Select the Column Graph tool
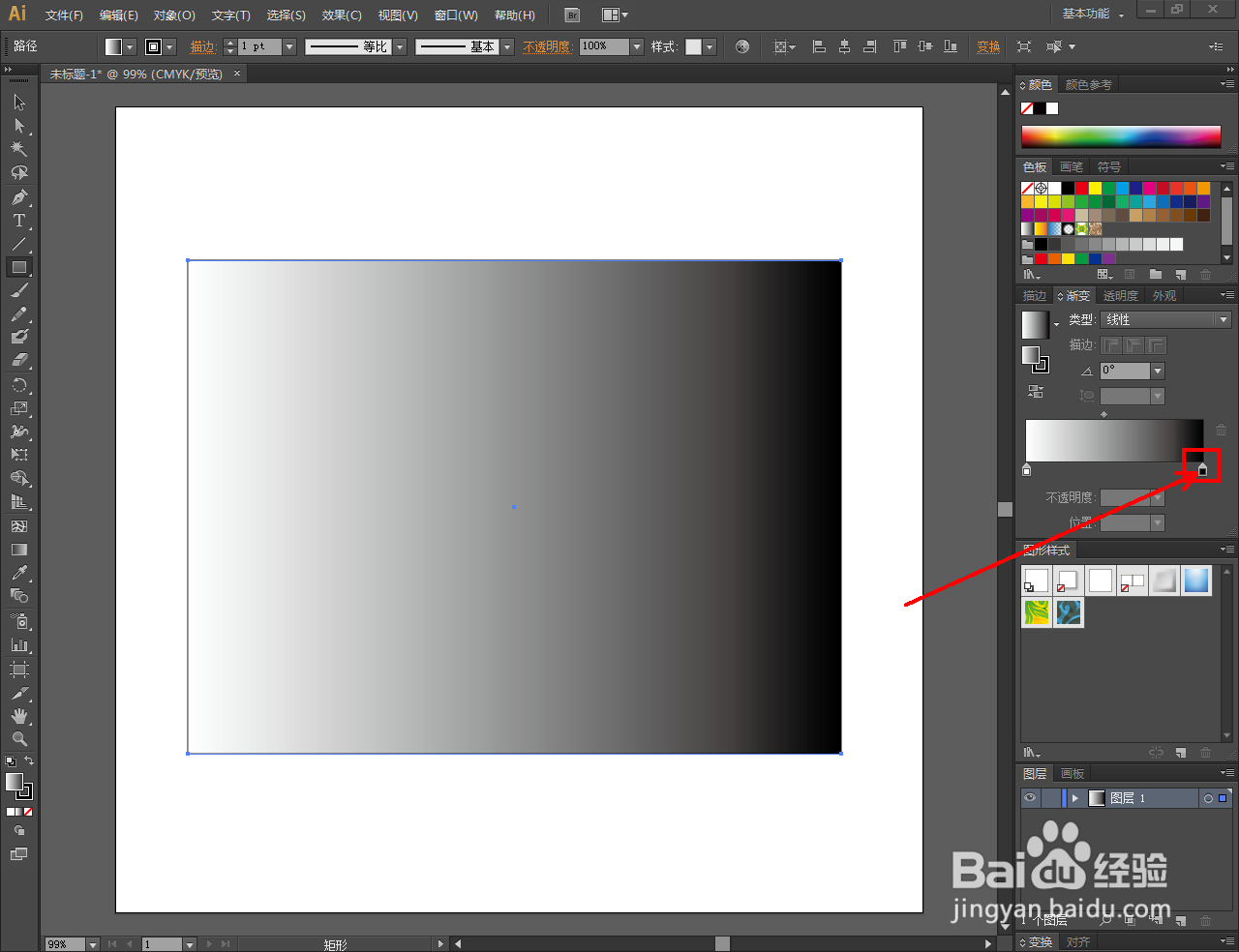Image resolution: width=1239 pixels, height=952 pixels. pos(18,644)
